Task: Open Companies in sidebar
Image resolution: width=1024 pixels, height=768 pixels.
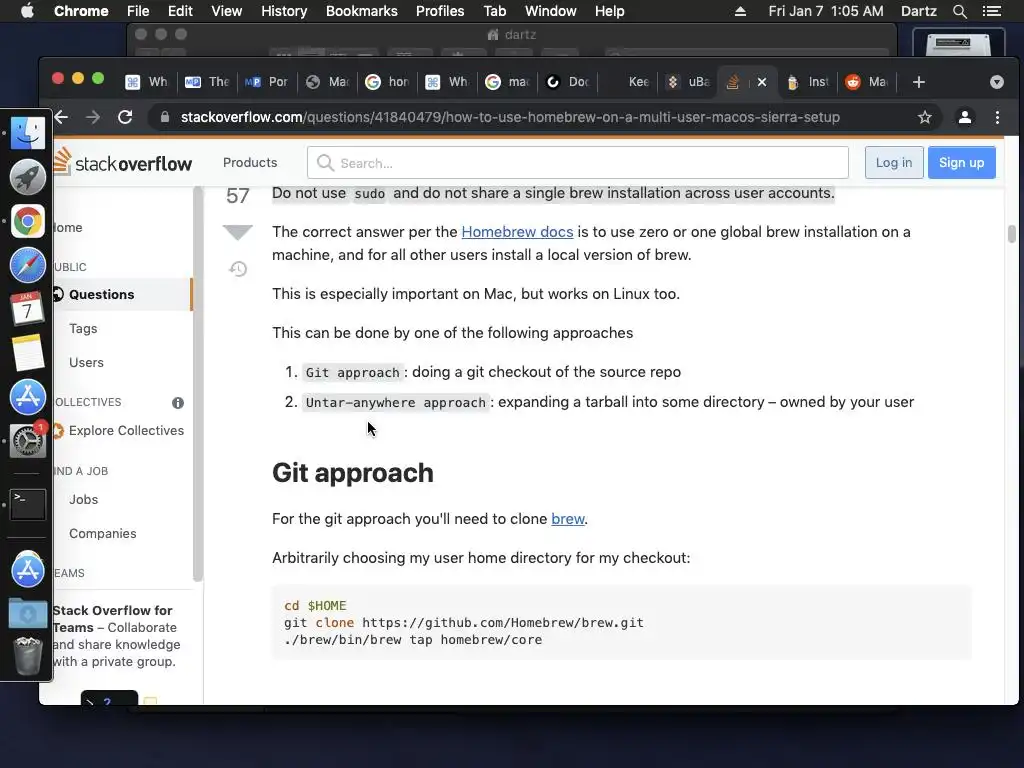Action: coord(103,534)
